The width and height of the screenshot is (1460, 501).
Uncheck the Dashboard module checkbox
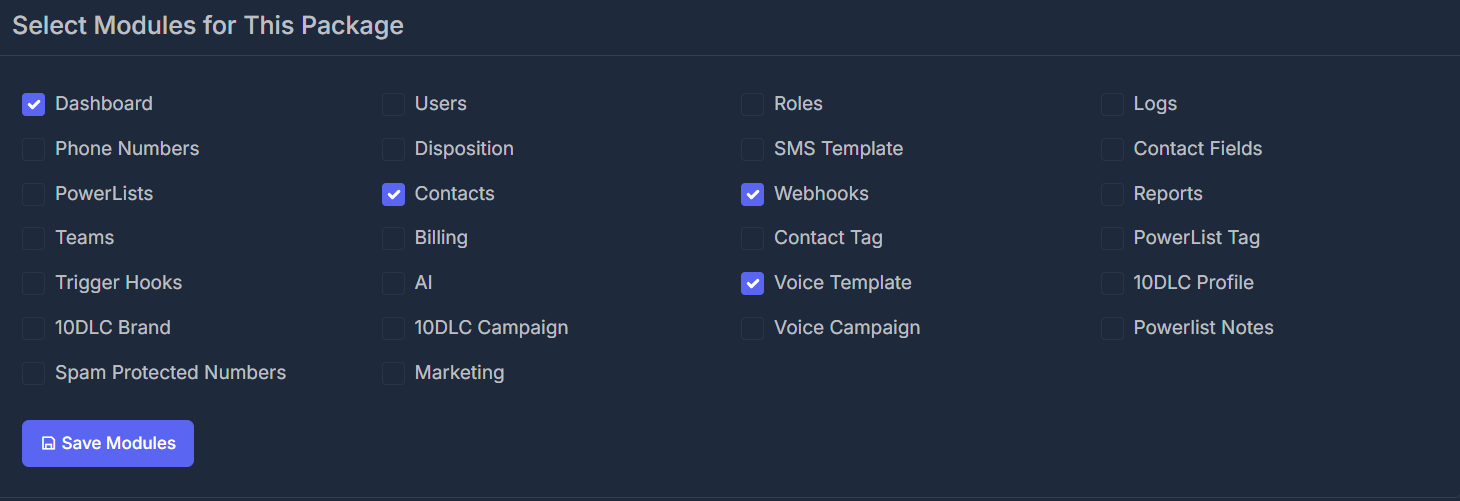pyautogui.click(x=34, y=104)
